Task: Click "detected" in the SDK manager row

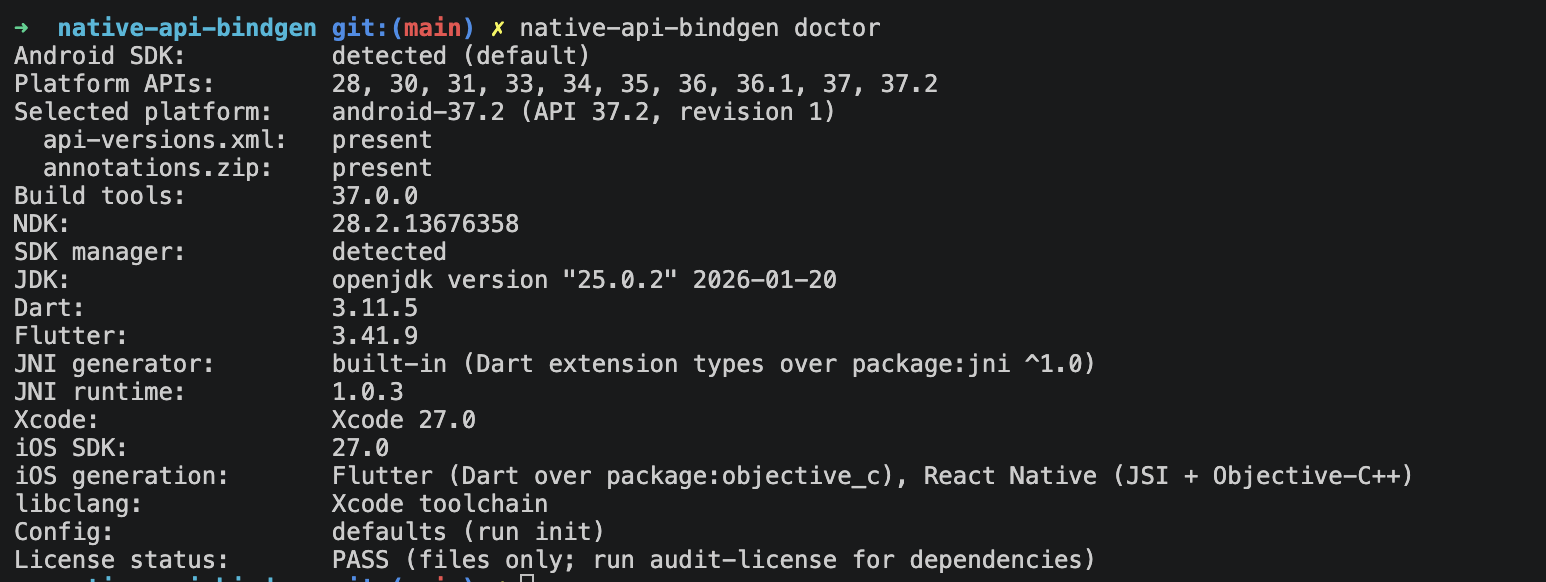Action: tap(389, 252)
